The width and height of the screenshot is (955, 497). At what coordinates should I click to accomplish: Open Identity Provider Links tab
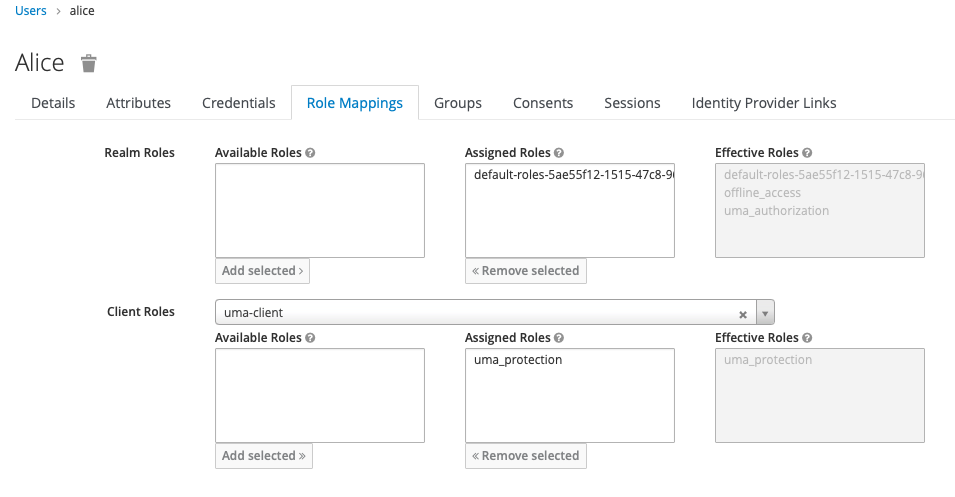tap(763, 103)
